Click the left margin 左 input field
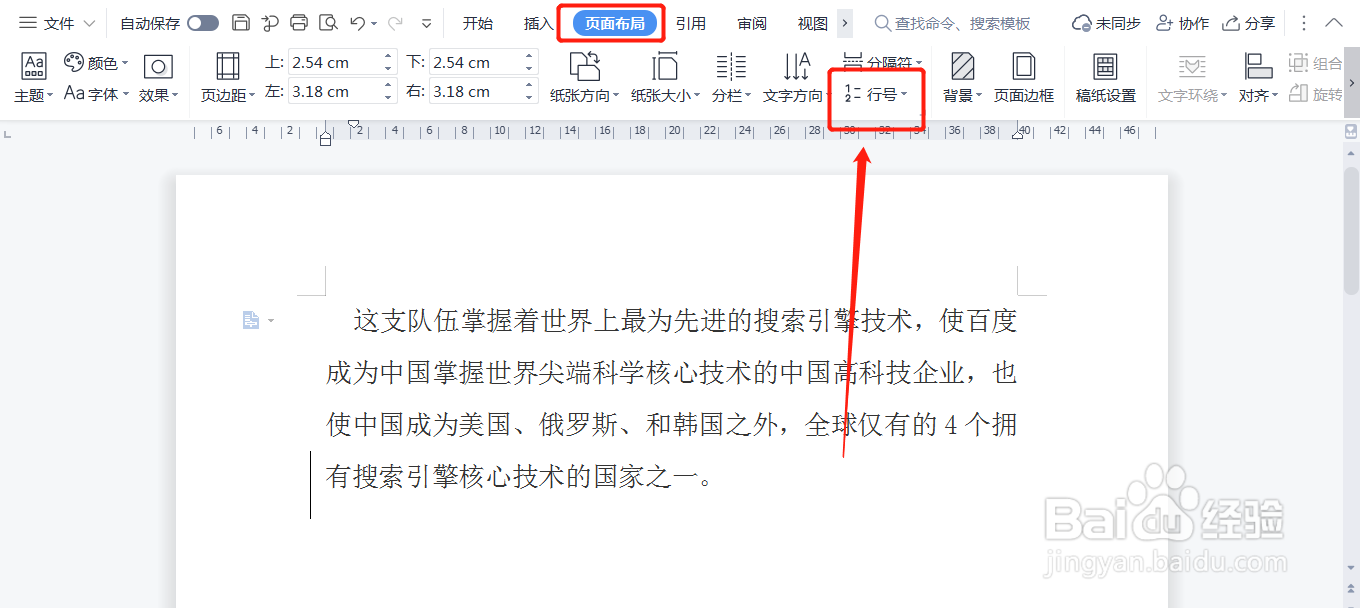1360x608 pixels. (334, 91)
